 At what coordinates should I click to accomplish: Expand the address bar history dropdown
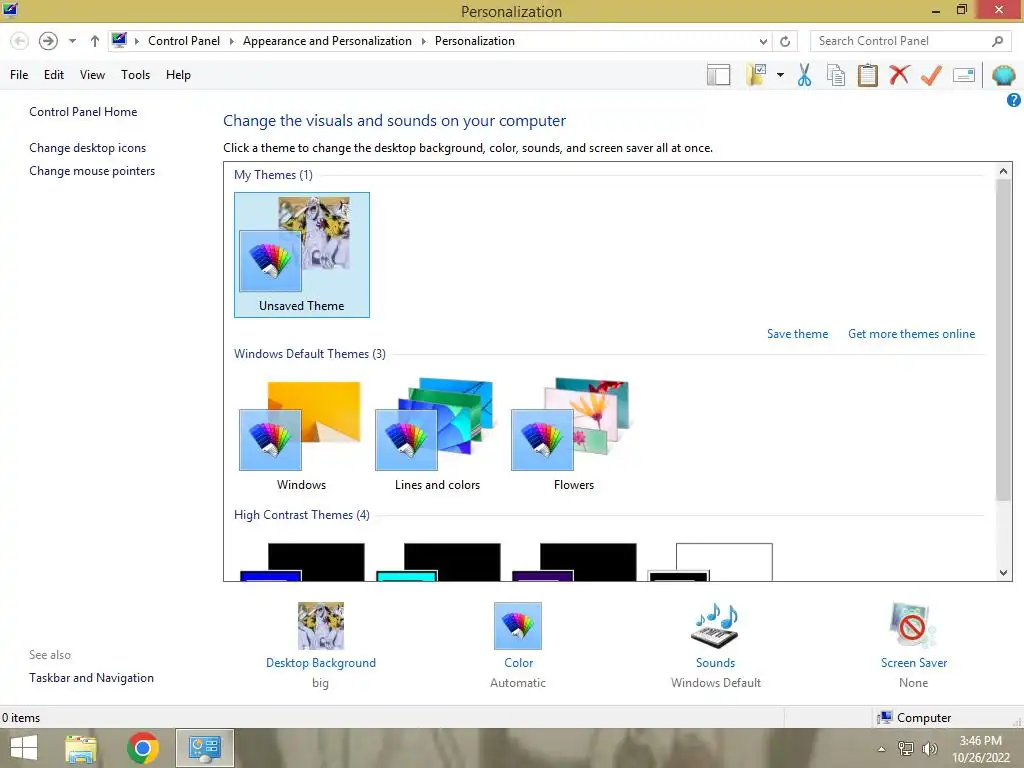click(x=763, y=41)
